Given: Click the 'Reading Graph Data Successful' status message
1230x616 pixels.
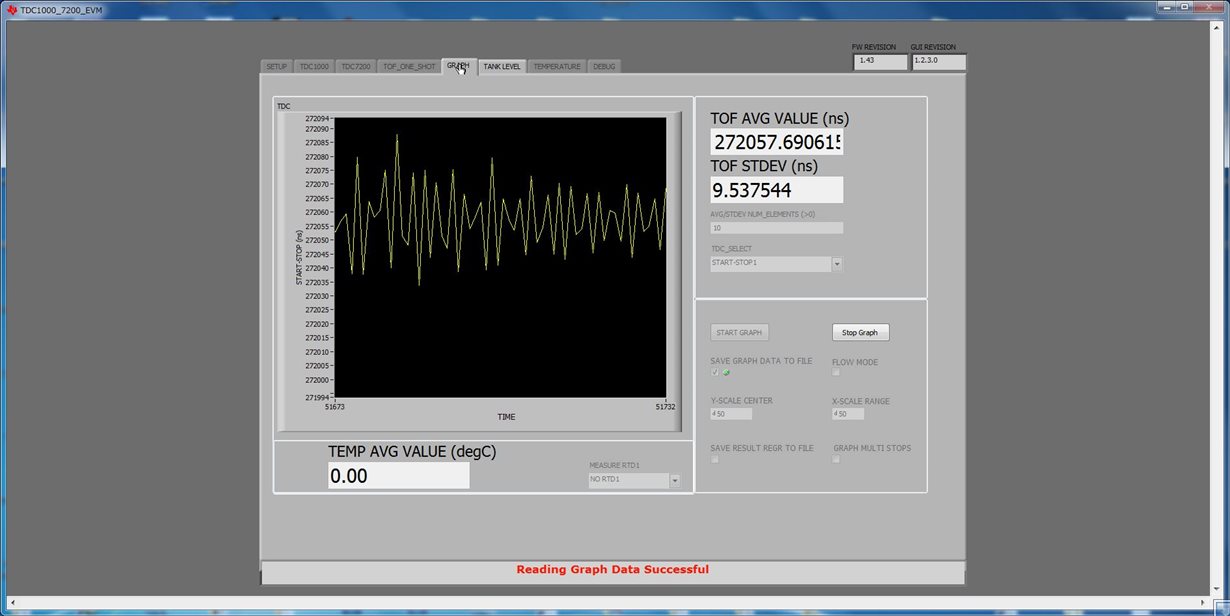Looking at the screenshot, I should (612, 569).
